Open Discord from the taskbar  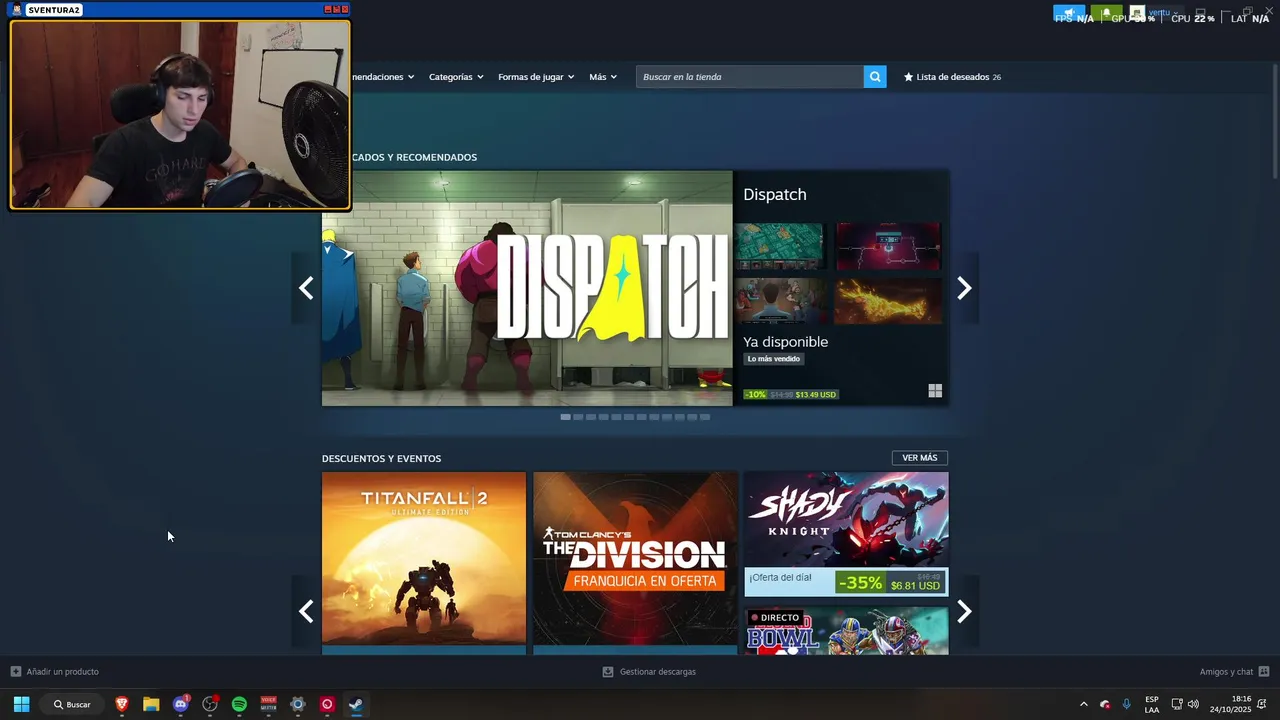pyautogui.click(x=181, y=704)
